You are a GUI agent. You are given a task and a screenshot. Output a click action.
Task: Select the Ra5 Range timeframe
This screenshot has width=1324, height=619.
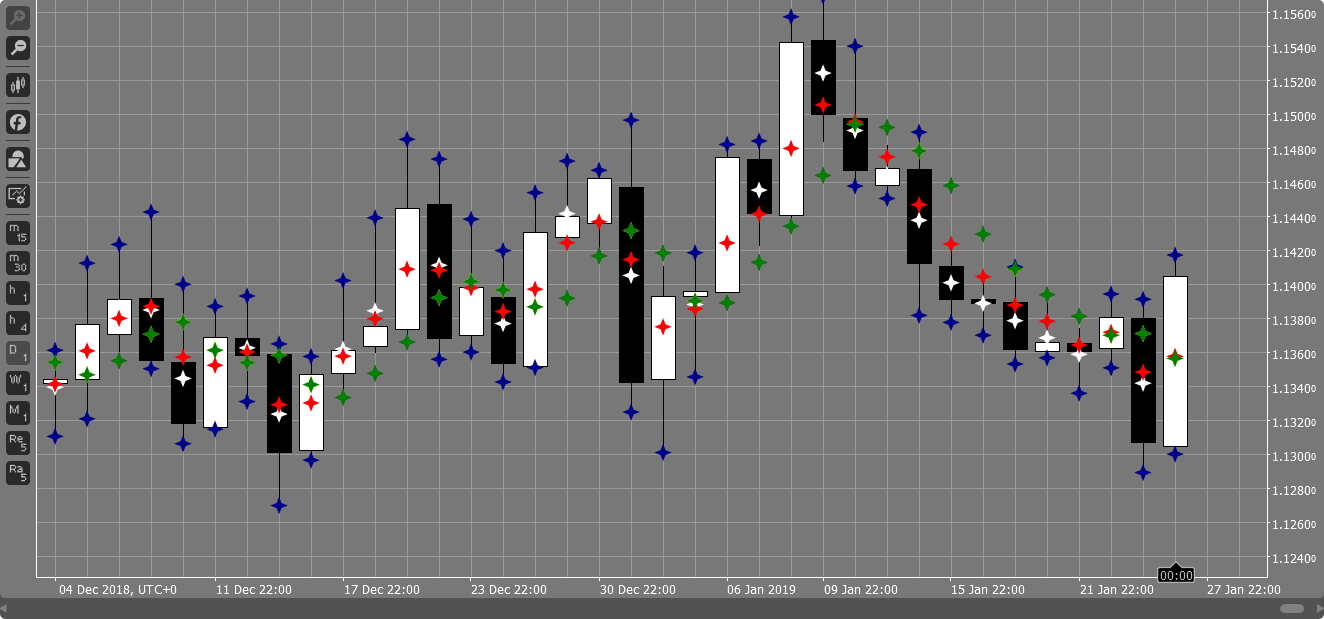click(18, 473)
